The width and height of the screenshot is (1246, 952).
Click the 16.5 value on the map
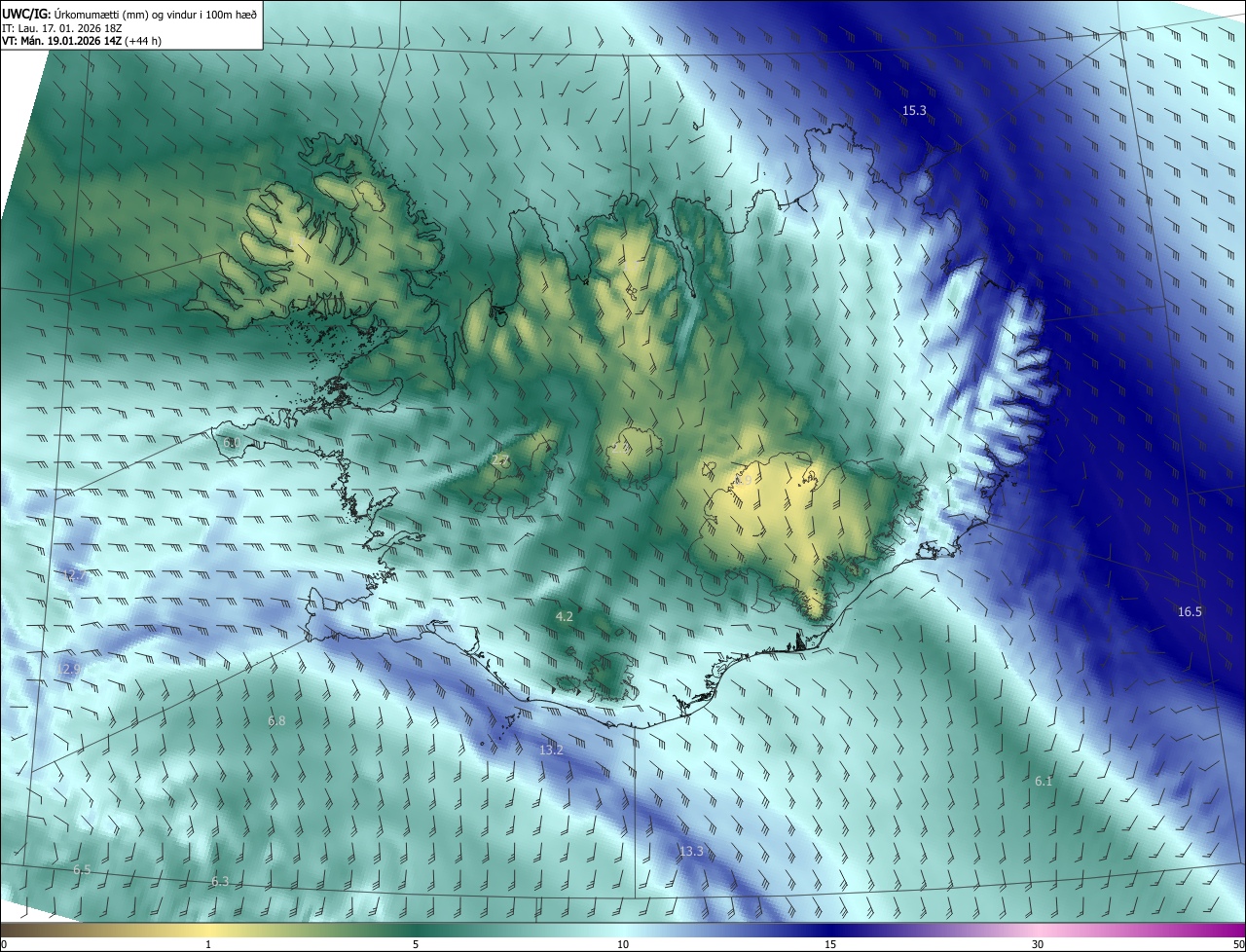(1190, 611)
